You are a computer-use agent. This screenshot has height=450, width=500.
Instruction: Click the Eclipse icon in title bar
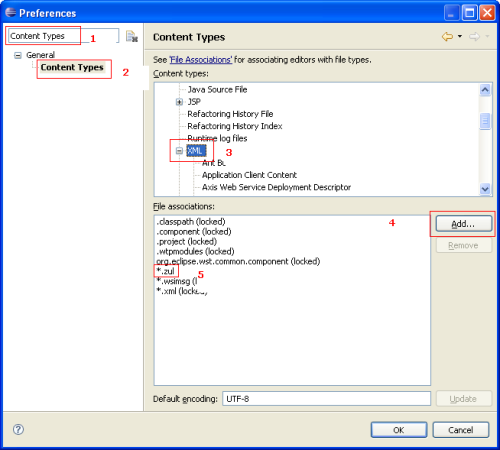(x=11, y=12)
